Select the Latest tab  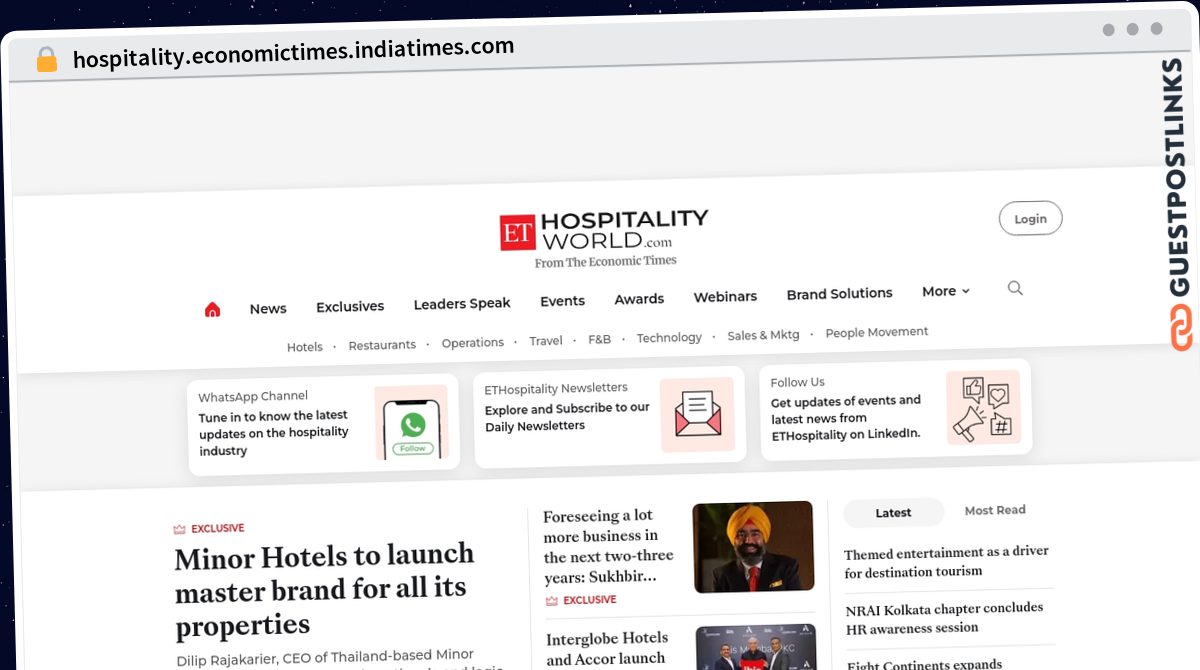click(x=893, y=513)
